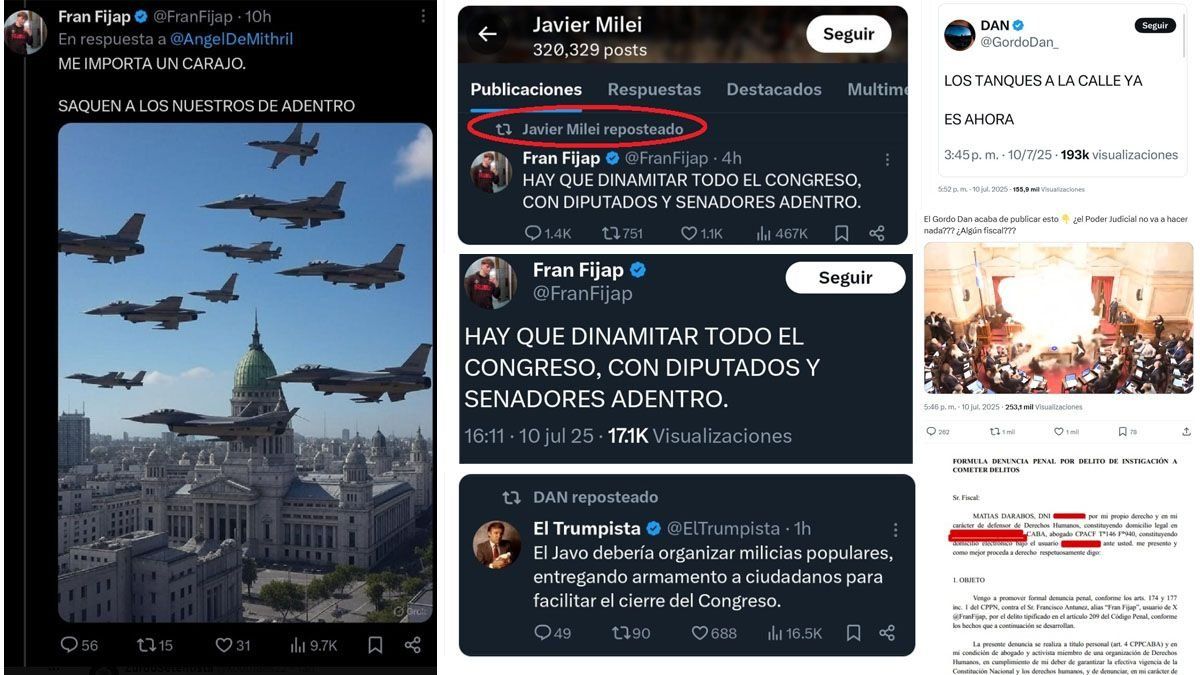
Task: Bookmark the jets-over-Congress tweet with 9.7K views
Action: point(375,645)
